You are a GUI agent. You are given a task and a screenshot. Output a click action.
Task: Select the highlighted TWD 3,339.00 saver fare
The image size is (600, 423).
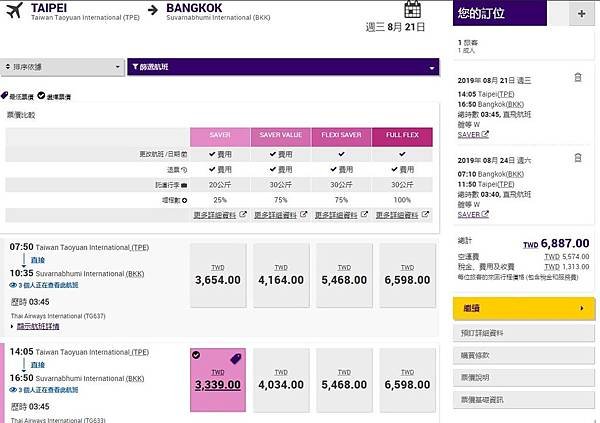point(218,380)
